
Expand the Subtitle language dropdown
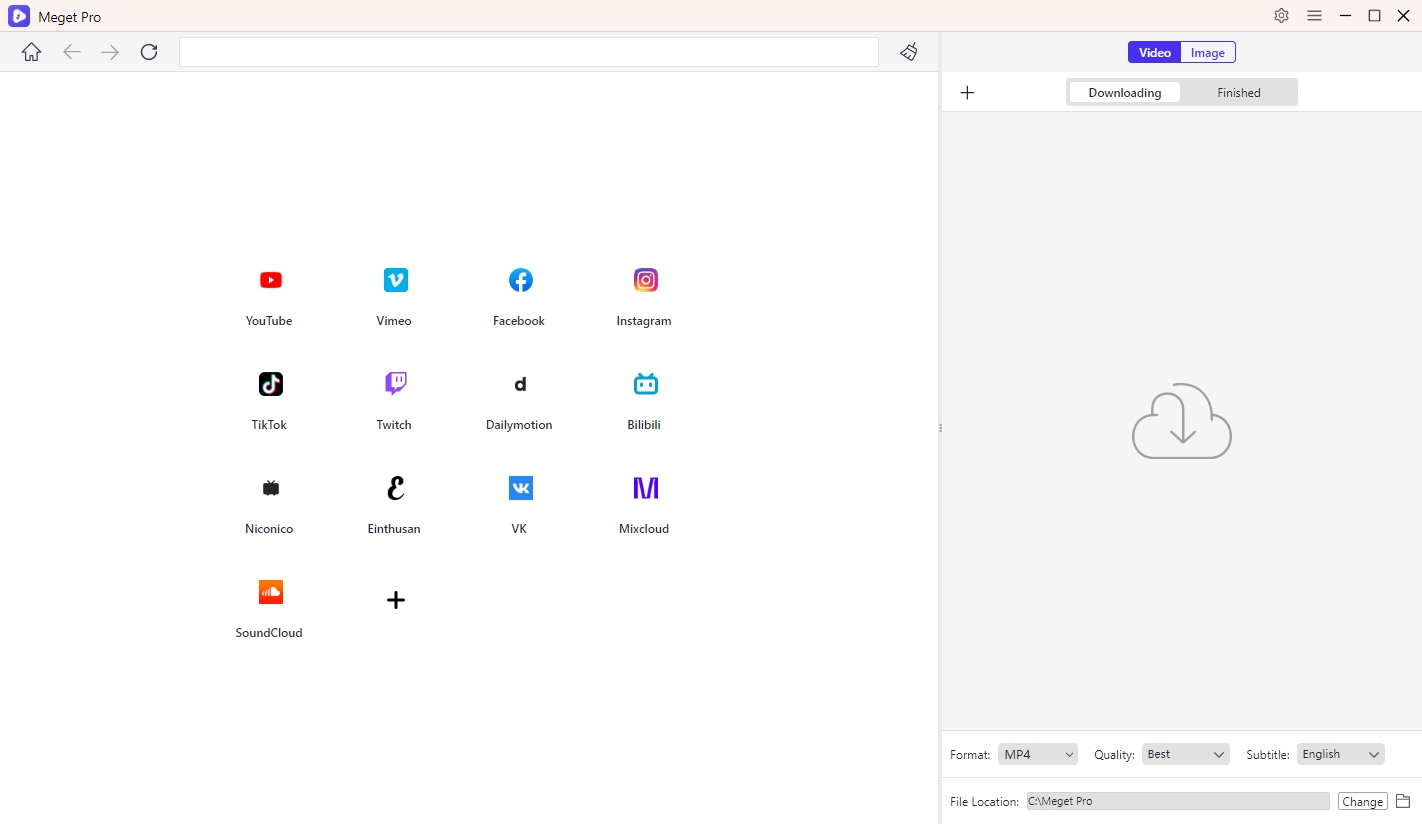(x=1340, y=754)
